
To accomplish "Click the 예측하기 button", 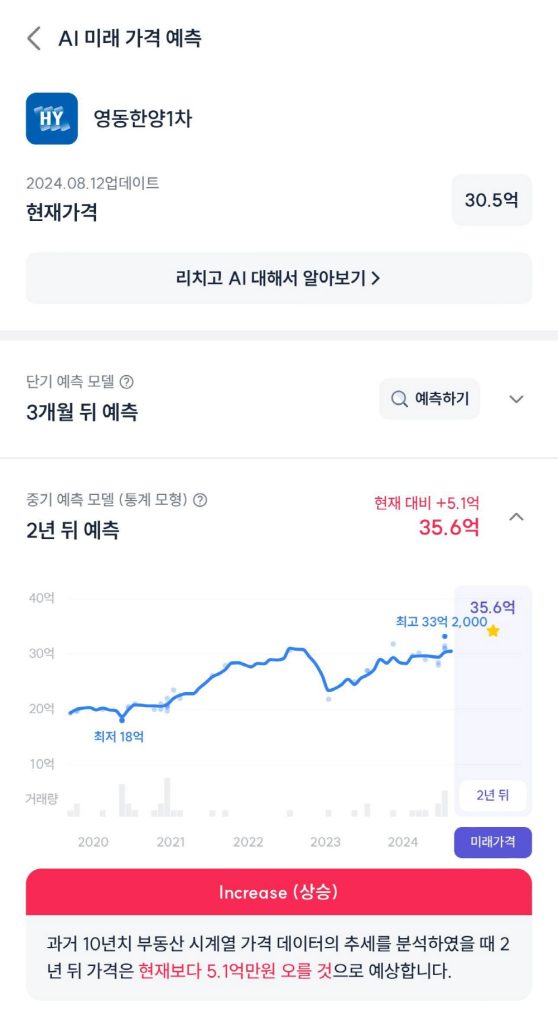I will coord(429,398).
